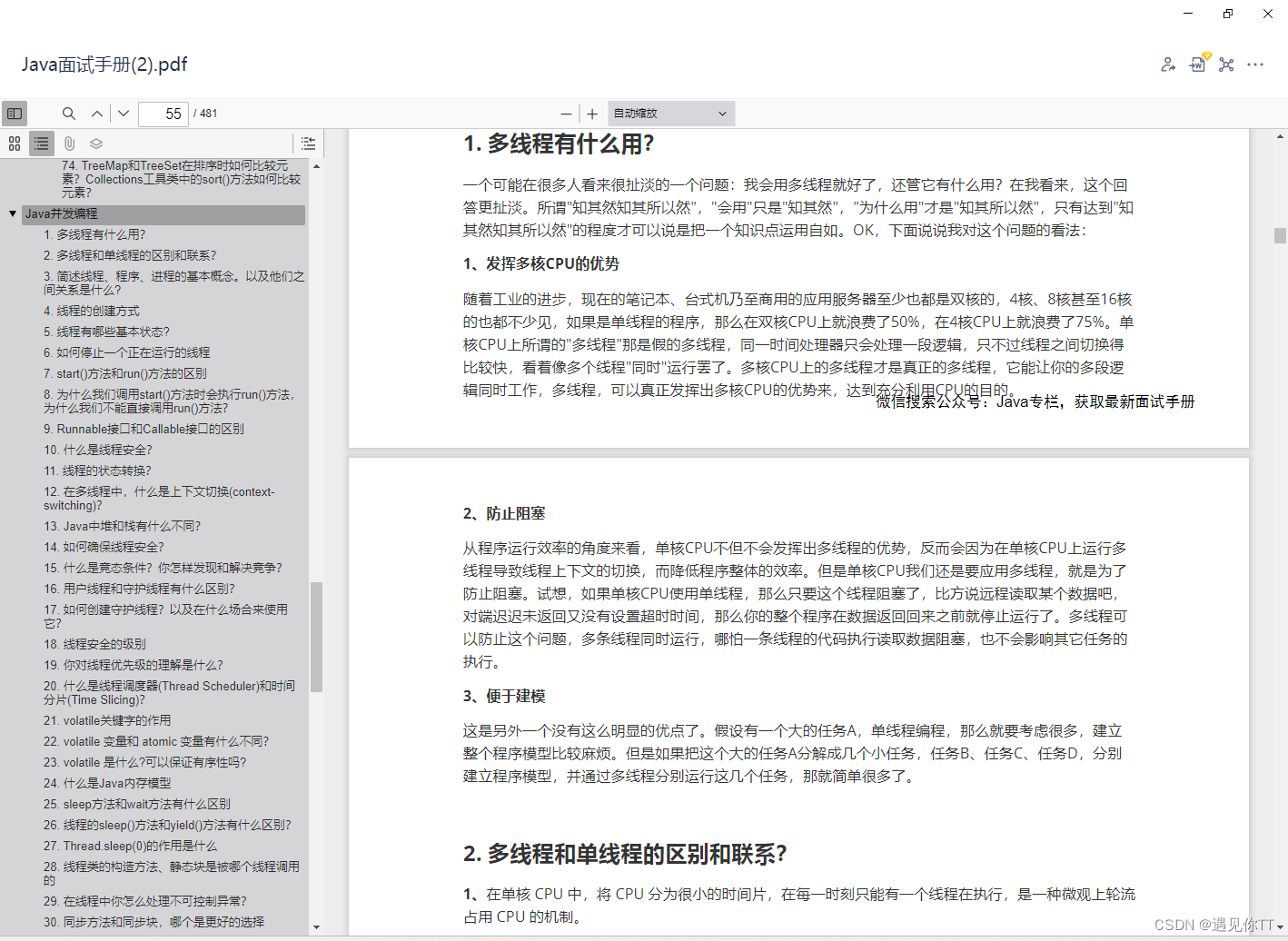Show page thumbnails view in sidebar
1288x941 pixels.
coord(15,144)
